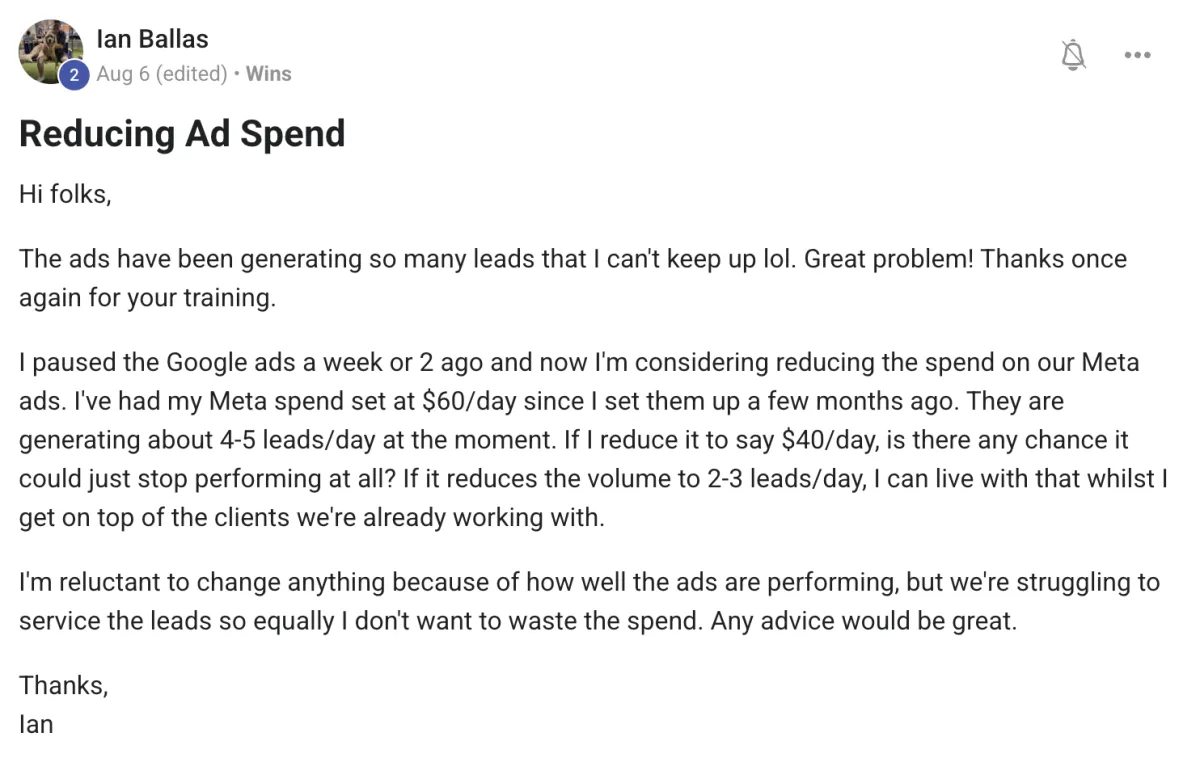Screen dimensions: 1200x758
Task: Click the paragraph starting The ads have been
Action: pos(573,278)
